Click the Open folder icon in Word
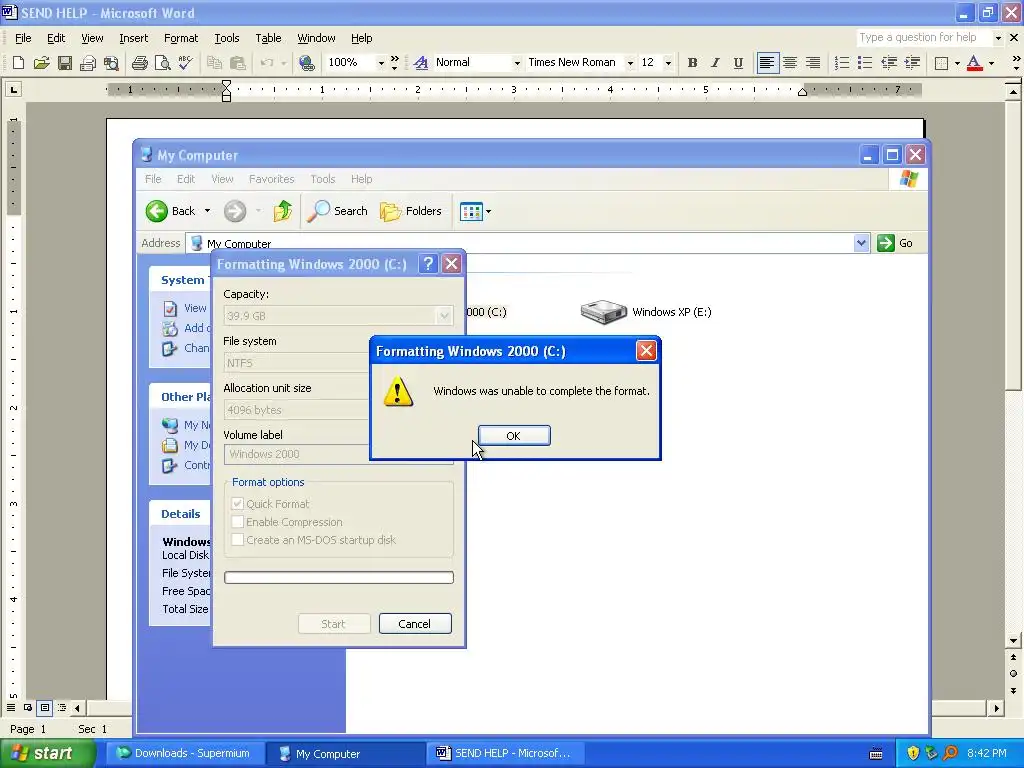The image size is (1024, 768). point(42,63)
